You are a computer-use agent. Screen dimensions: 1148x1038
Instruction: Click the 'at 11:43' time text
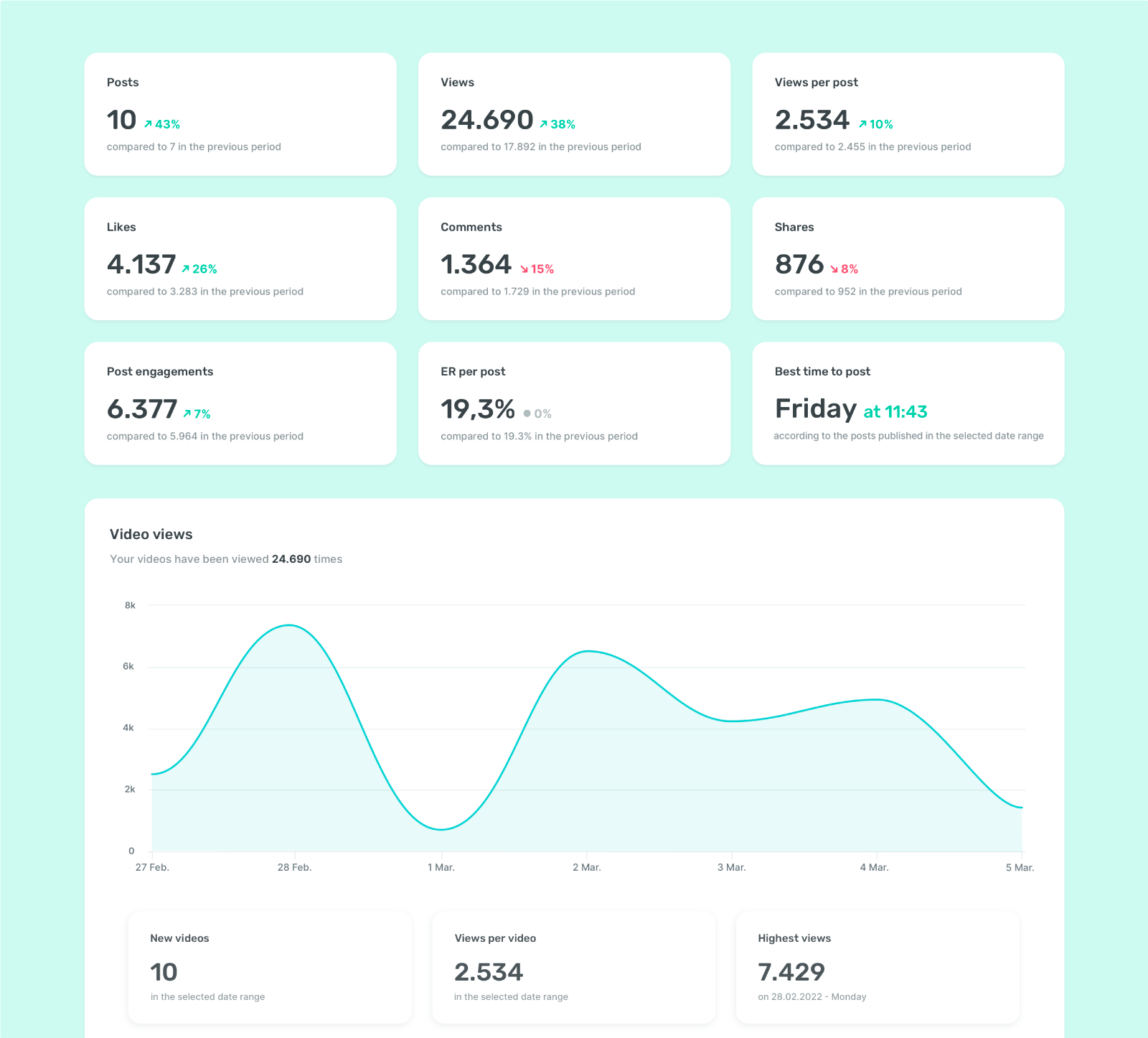tap(895, 411)
